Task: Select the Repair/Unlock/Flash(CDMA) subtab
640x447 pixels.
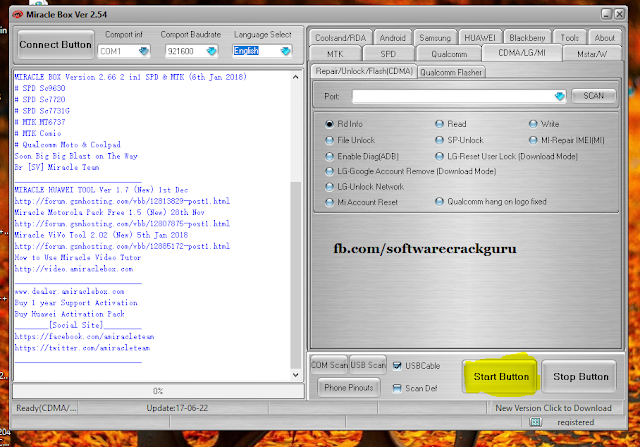Action: pyautogui.click(x=364, y=71)
